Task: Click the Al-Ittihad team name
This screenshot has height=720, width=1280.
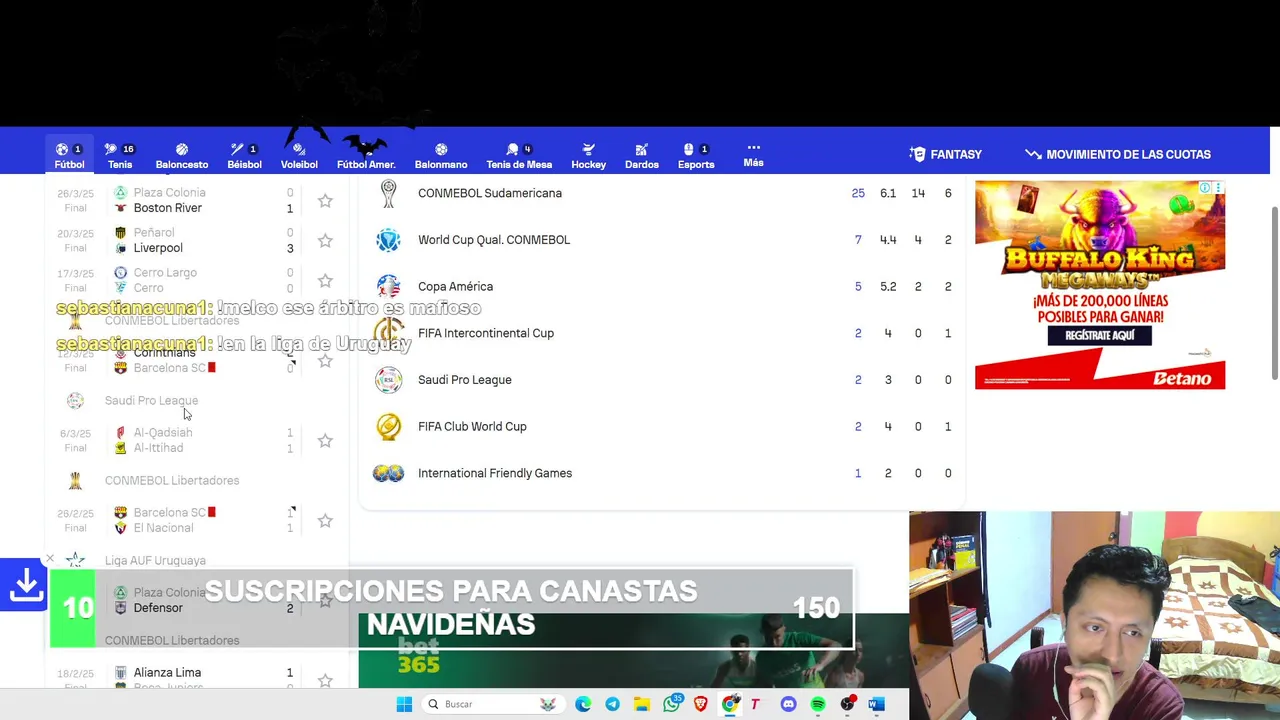Action: 158,448
